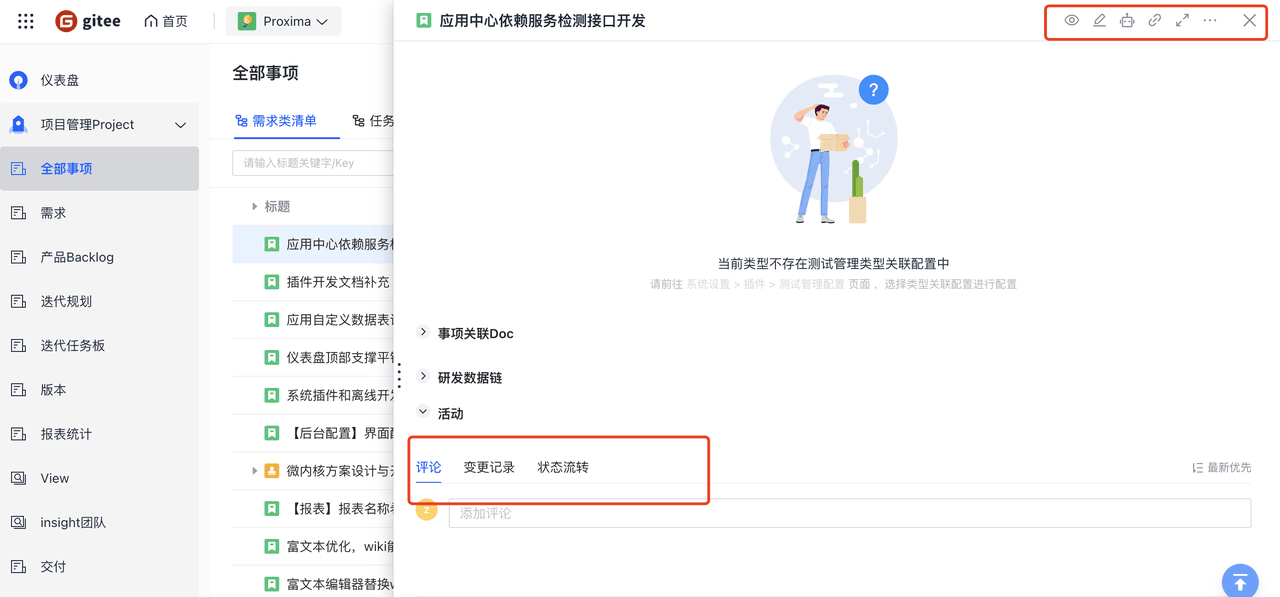
Task: Expand the 研发数据链 section
Action: [423, 376]
